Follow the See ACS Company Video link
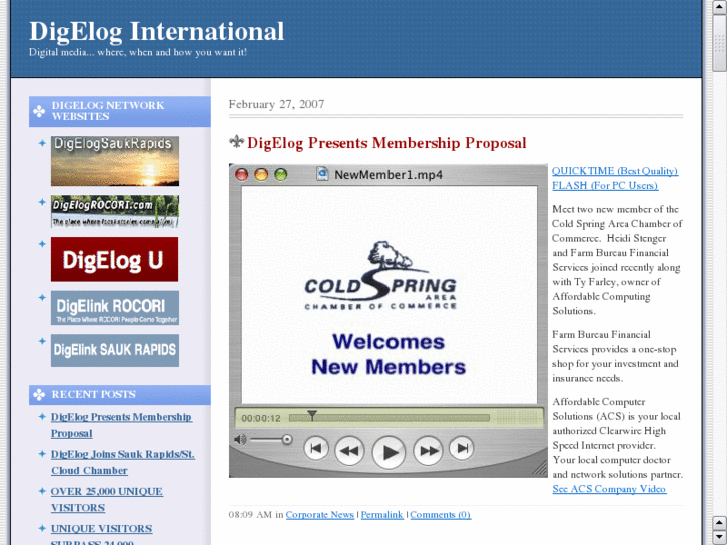The width and height of the screenshot is (727, 545). click(609, 489)
